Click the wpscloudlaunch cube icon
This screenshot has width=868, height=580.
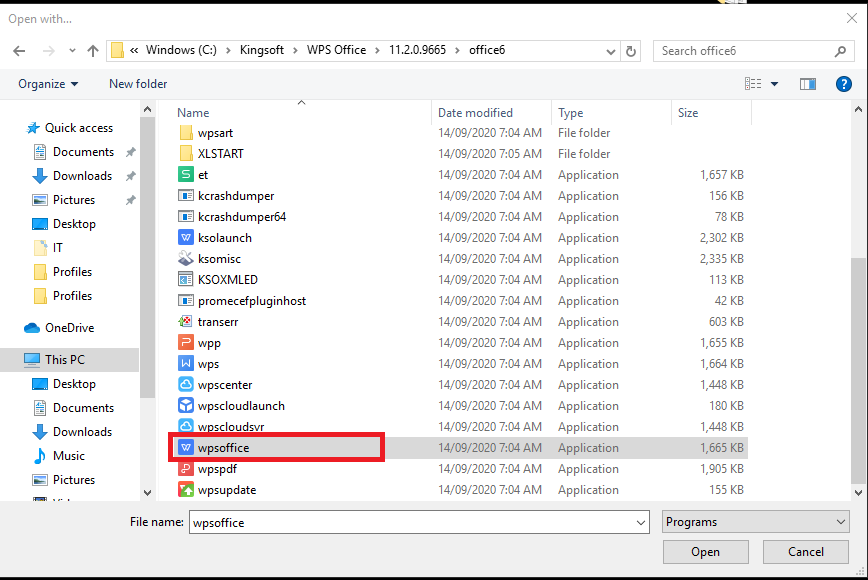pos(186,405)
